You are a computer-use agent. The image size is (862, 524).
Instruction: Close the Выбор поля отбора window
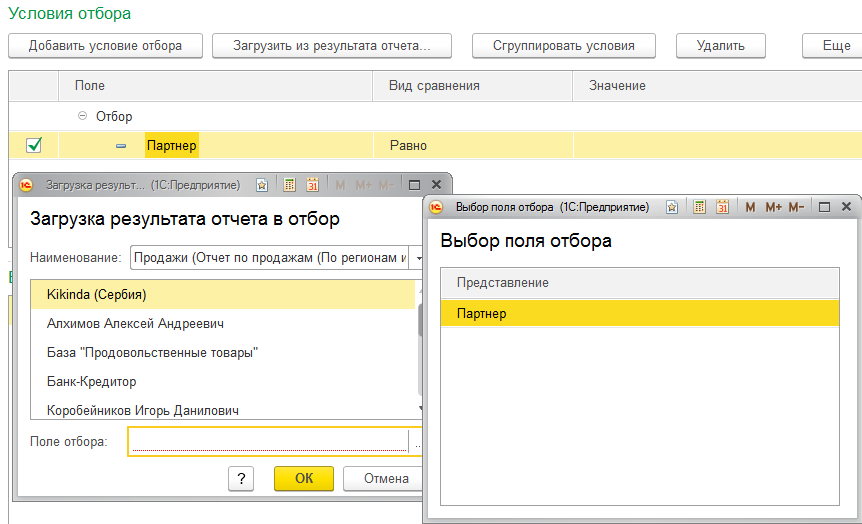847,207
